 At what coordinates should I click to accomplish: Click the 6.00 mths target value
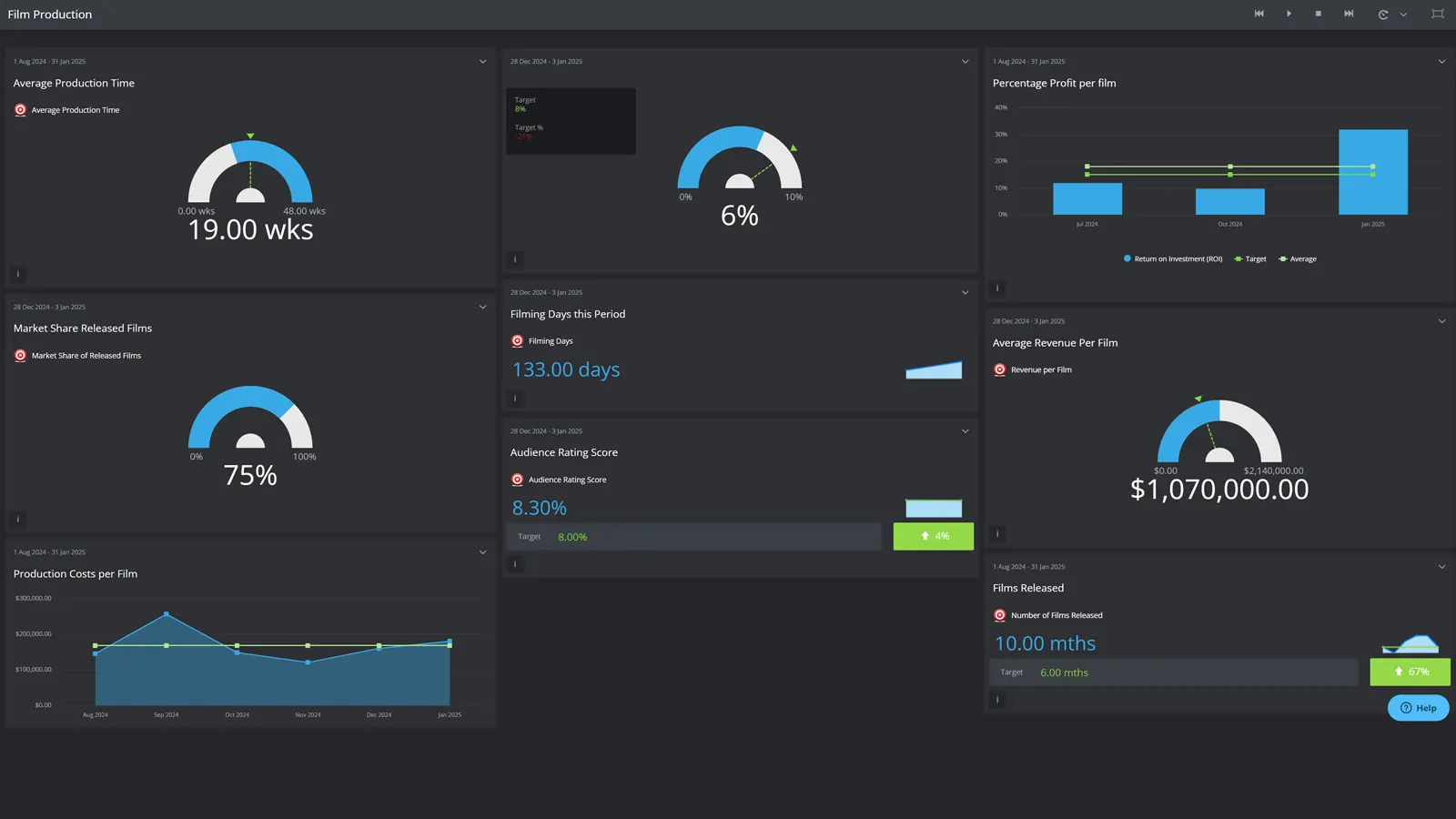(1064, 672)
